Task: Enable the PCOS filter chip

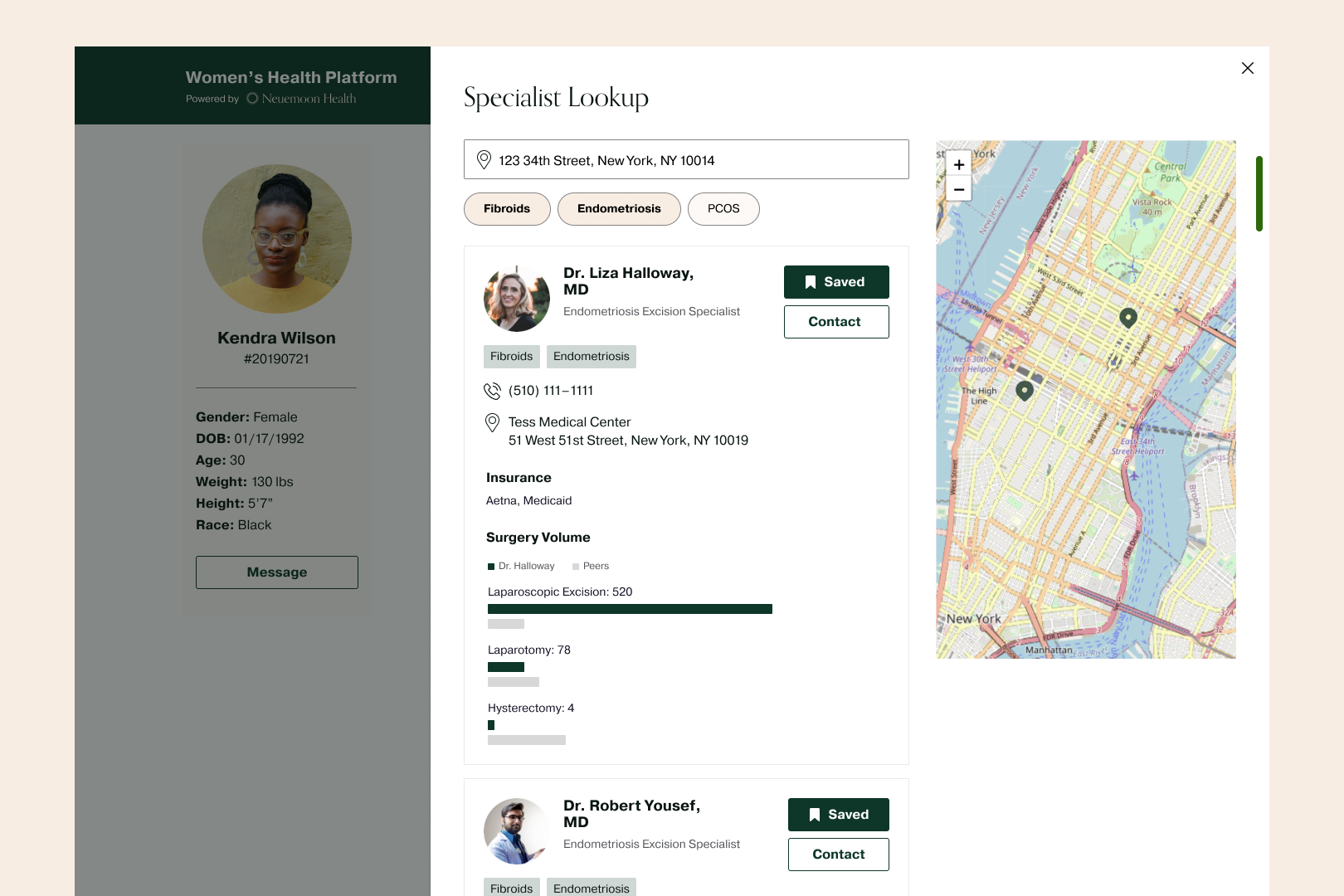Action: [723, 209]
